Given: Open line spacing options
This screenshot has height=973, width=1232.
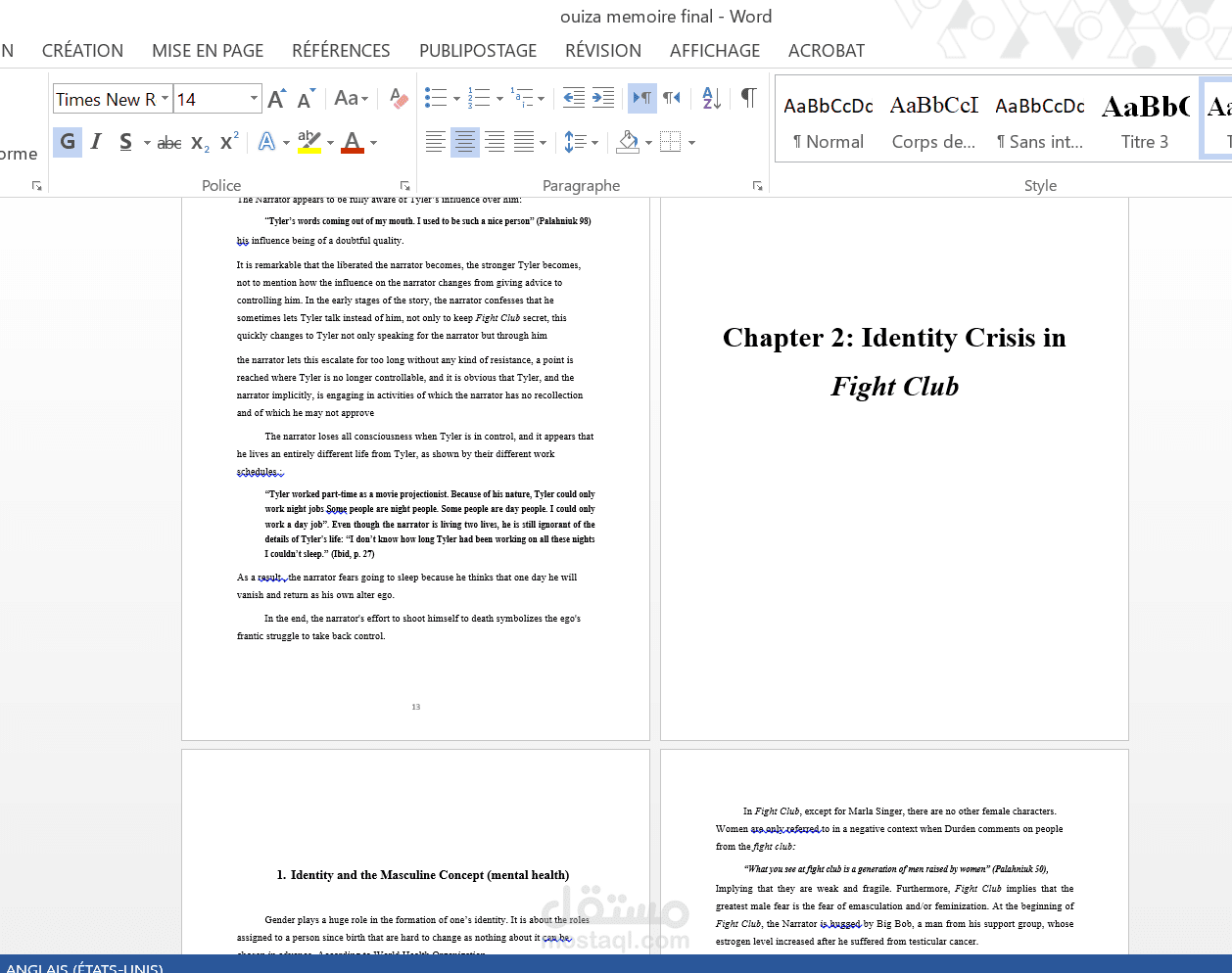Looking at the screenshot, I should click(x=581, y=142).
